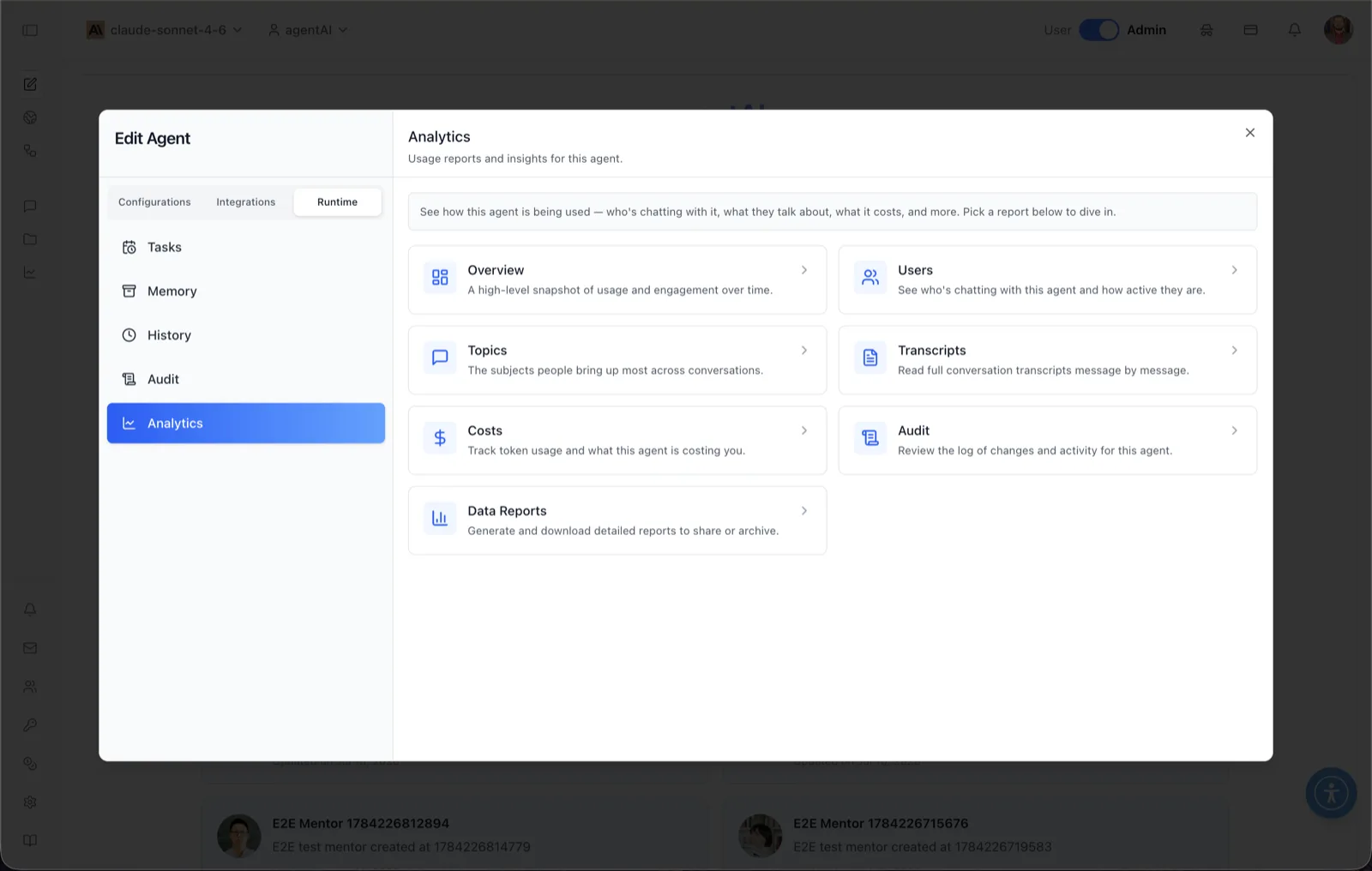This screenshot has height=871, width=1372.
Task: Open the Data Reports title
Action: (x=507, y=511)
